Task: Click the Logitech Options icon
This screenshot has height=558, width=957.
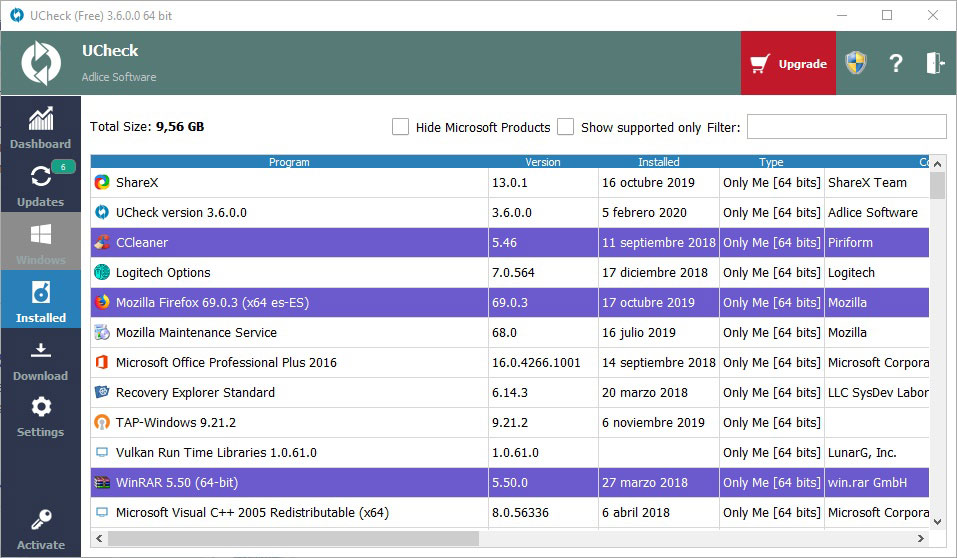Action: point(102,272)
